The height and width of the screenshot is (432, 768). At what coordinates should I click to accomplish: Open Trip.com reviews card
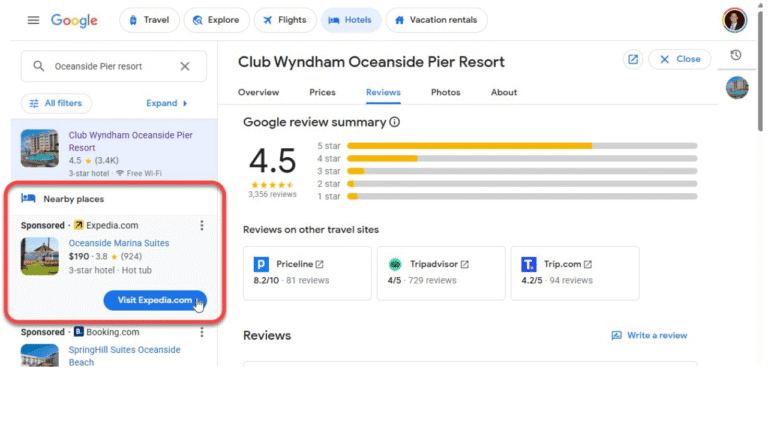pyautogui.click(x=575, y=273)
